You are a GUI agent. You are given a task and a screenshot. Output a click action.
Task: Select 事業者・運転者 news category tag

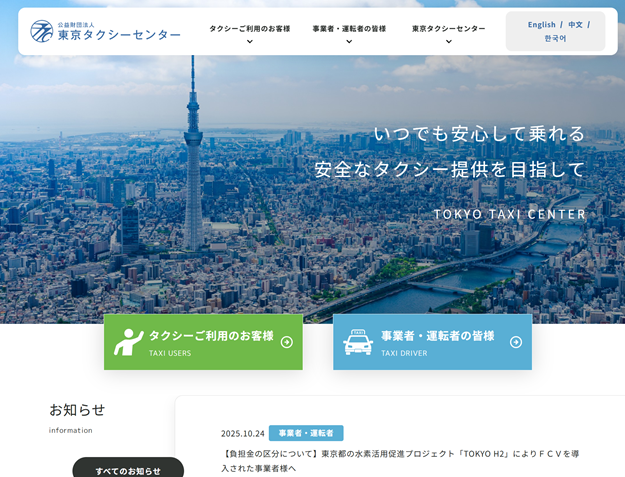point(306,433)
